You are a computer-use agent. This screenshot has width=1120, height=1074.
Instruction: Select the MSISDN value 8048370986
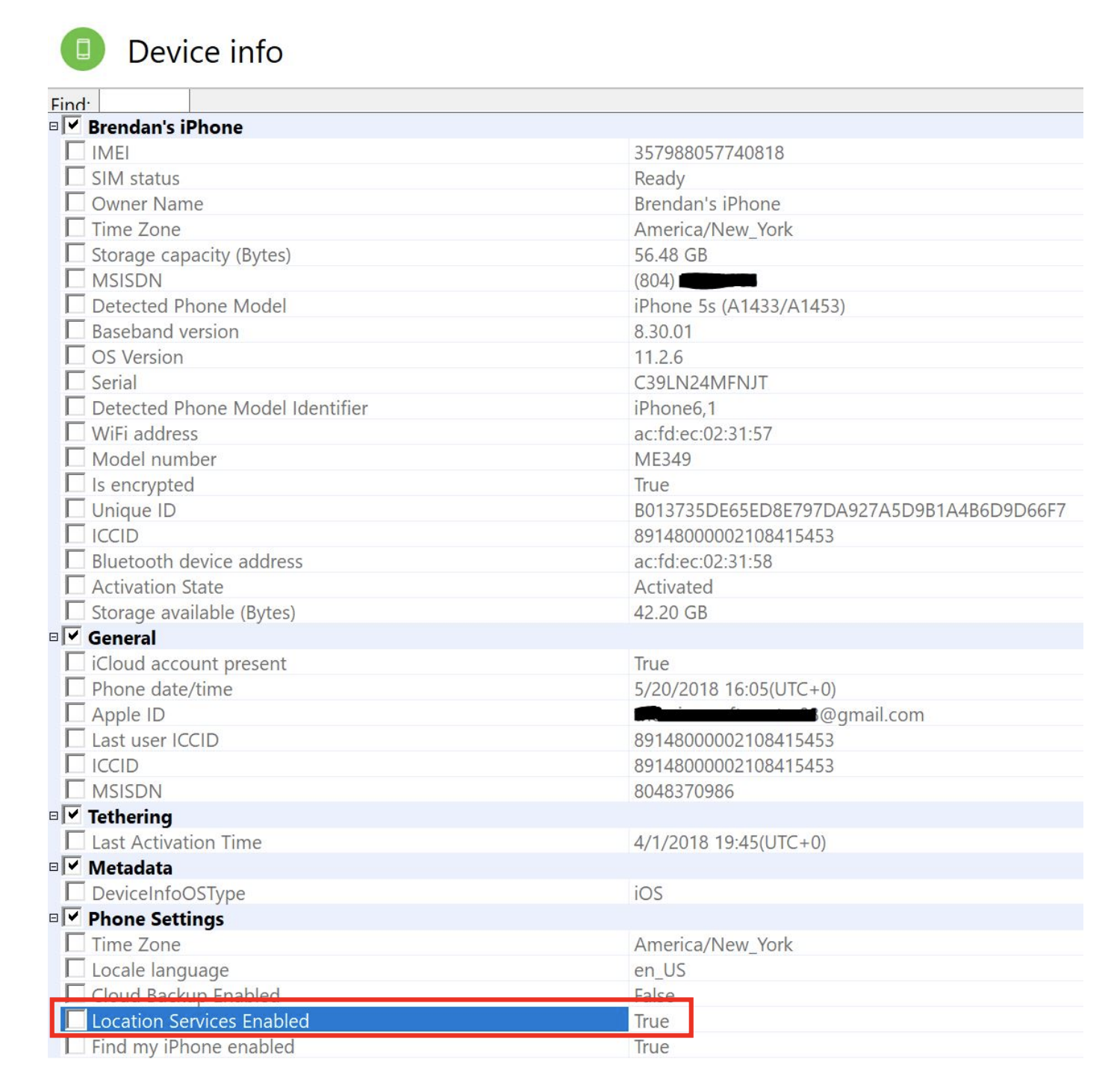(684, 791)
